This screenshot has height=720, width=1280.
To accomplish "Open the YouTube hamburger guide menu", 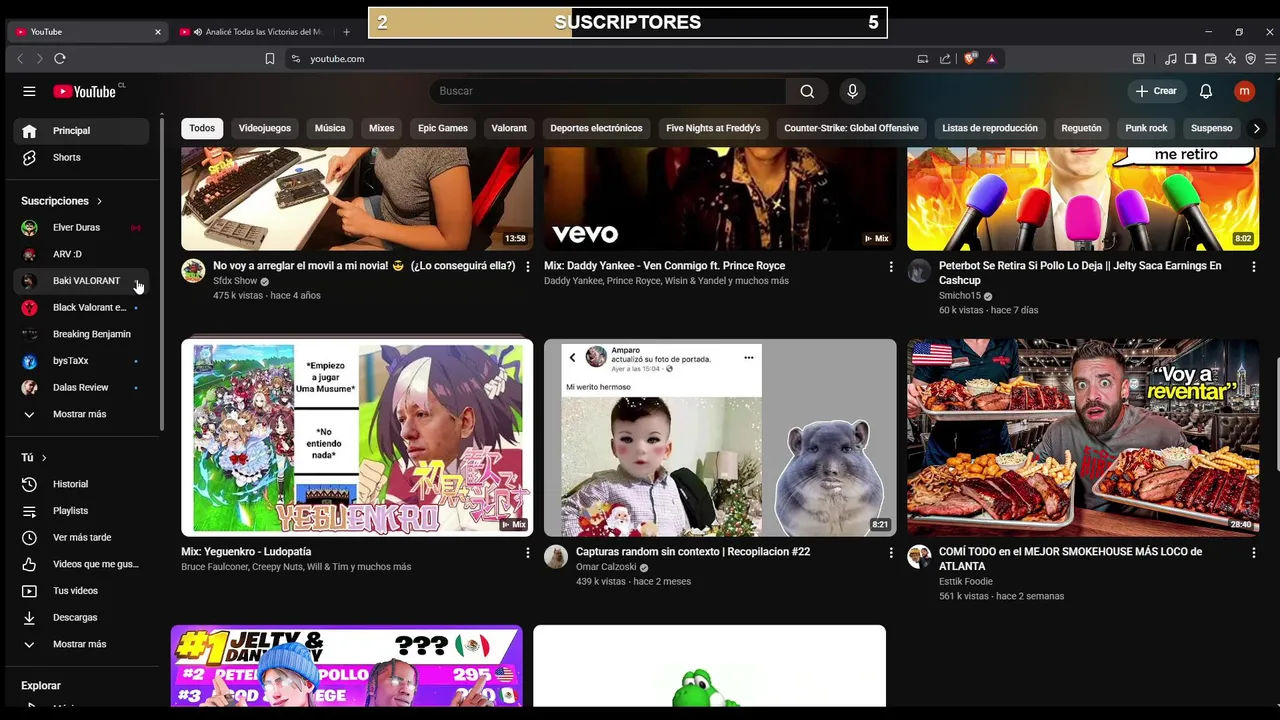I will pos(29,91).
